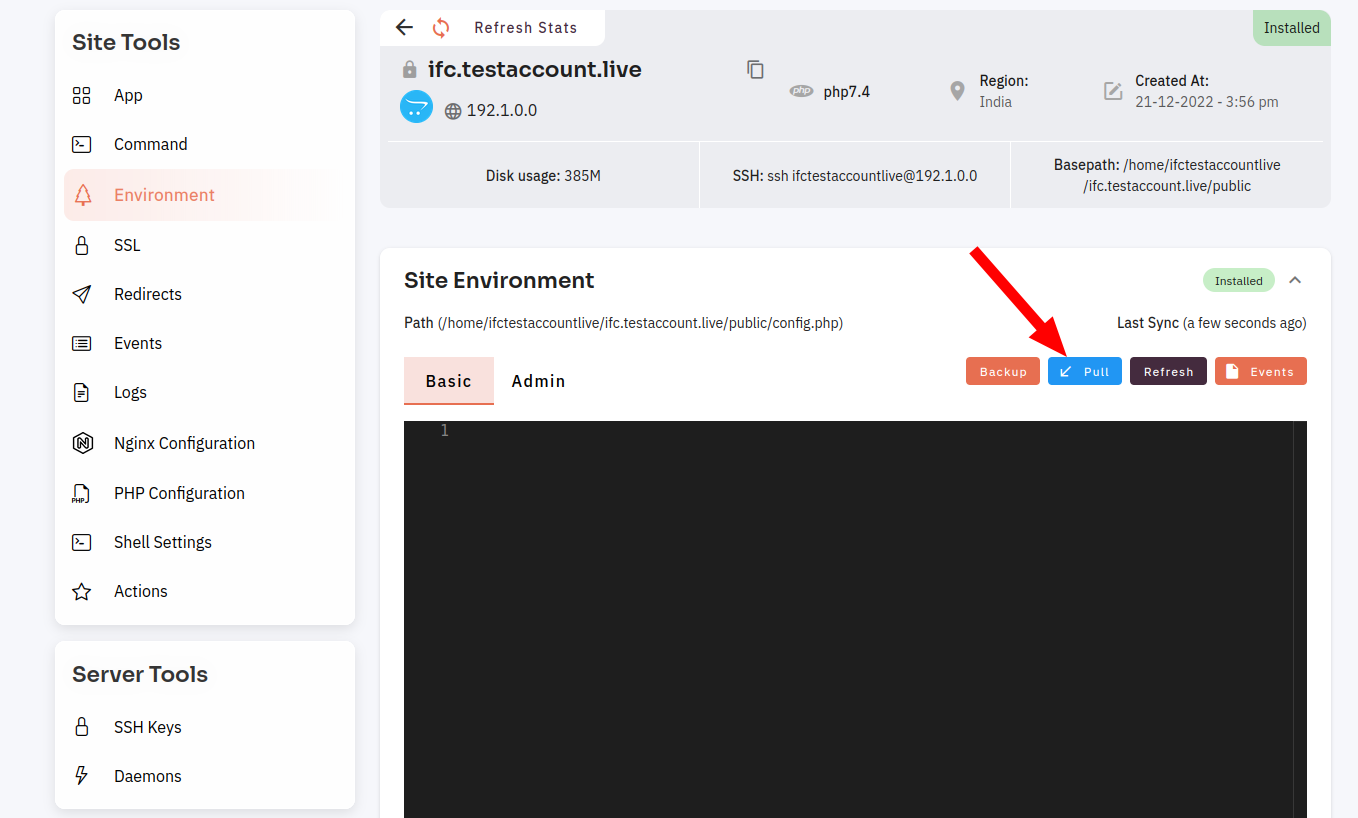Viewport: 1358px width, 818px height.
Task: Click the Disk usage 385M text
Action: (x=543, y=176)
